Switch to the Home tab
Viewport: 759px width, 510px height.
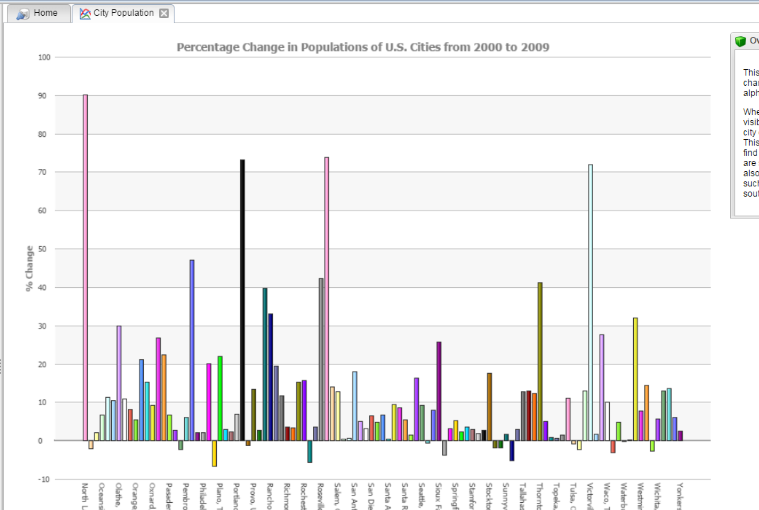coord(38,13)
